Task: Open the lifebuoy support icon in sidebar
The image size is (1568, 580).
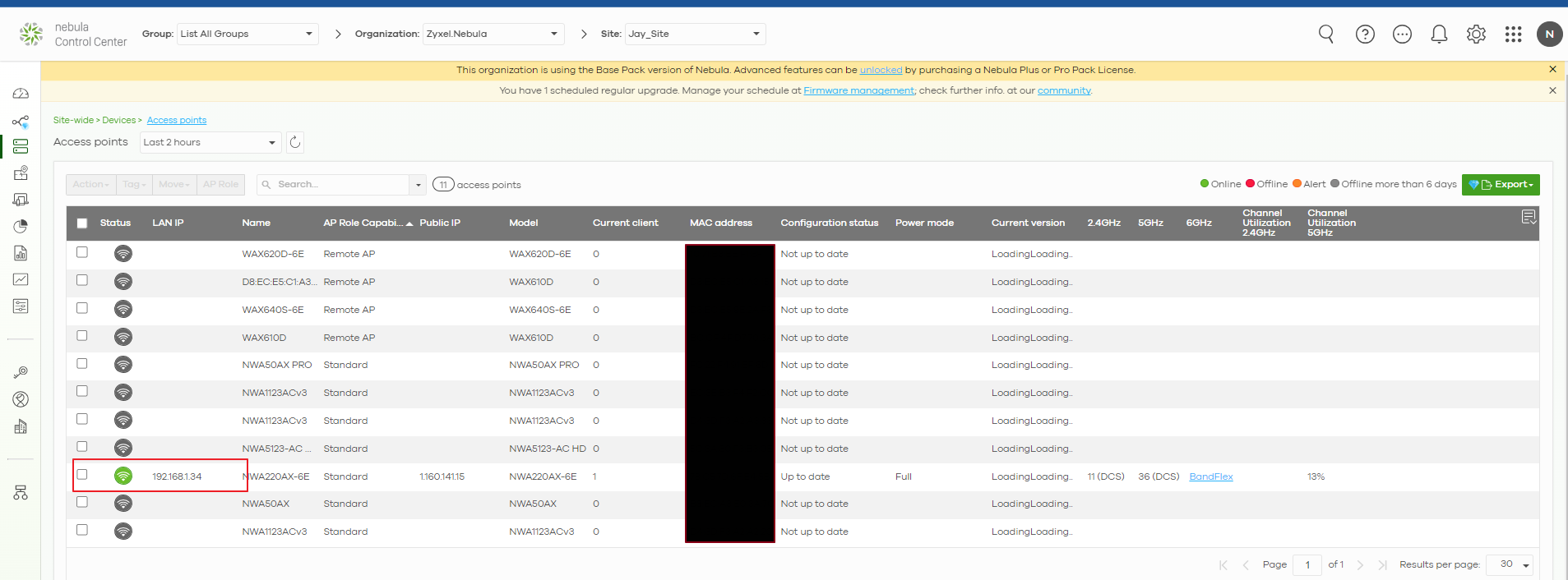Action: tap(21, 399)
